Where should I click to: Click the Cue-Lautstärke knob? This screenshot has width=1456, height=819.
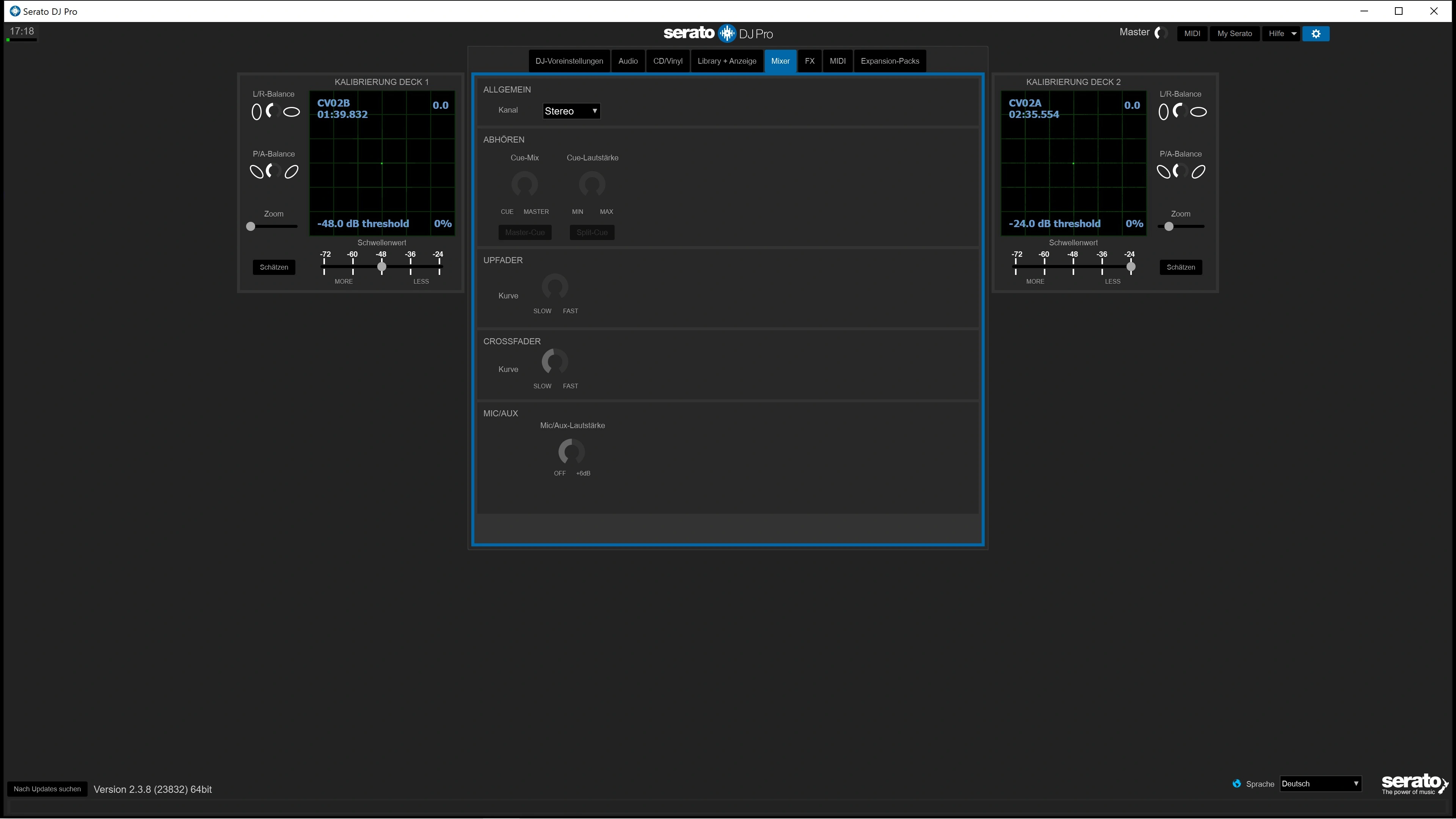click(592, 184)
